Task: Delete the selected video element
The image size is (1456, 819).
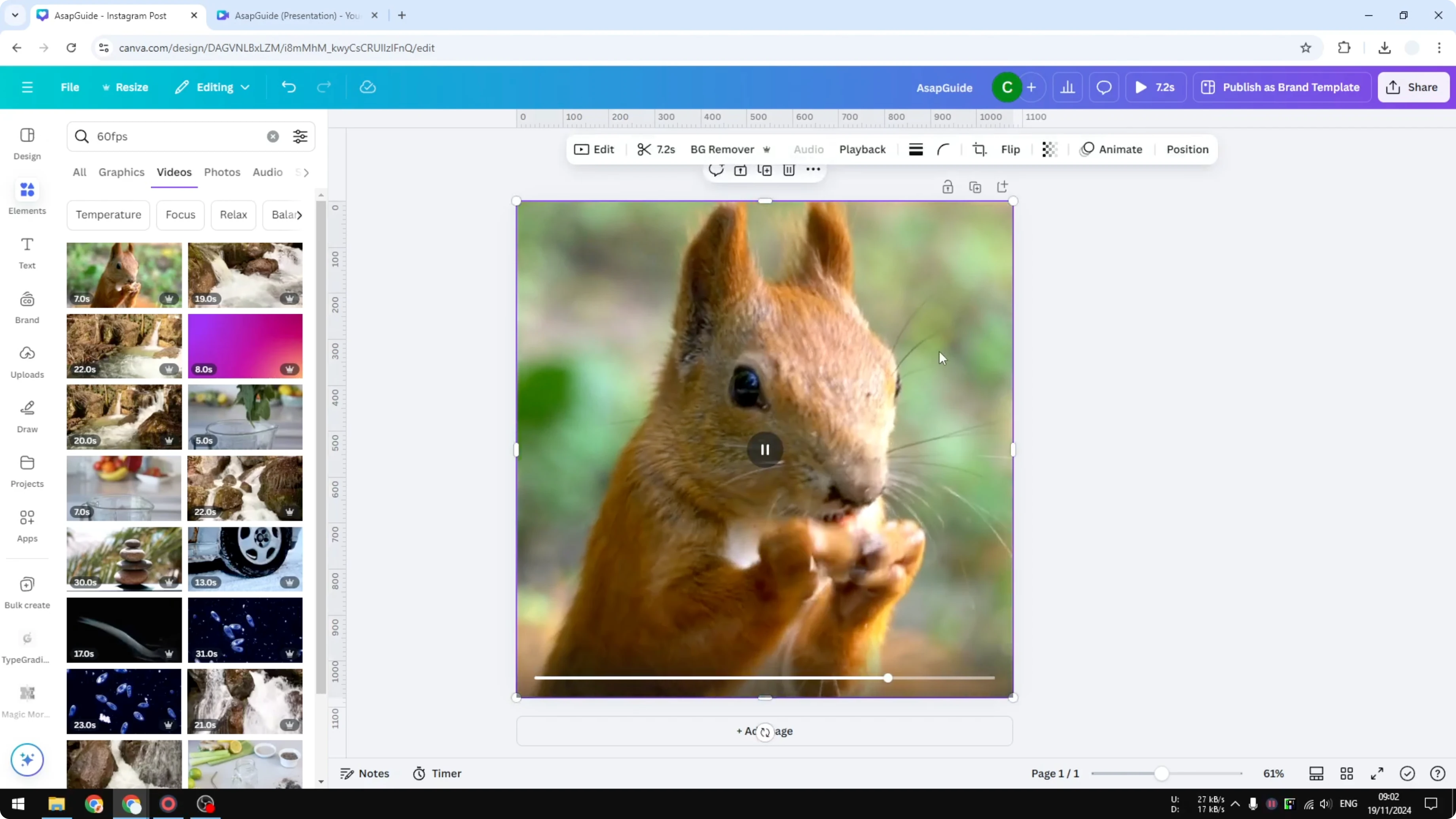Action: [789, 170]
